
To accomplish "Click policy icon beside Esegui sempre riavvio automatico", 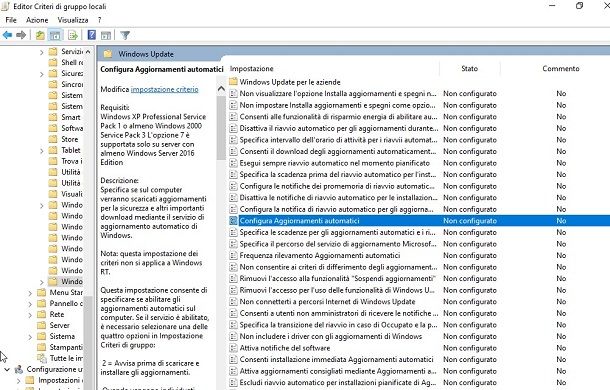I will click(x=233, y=163).
